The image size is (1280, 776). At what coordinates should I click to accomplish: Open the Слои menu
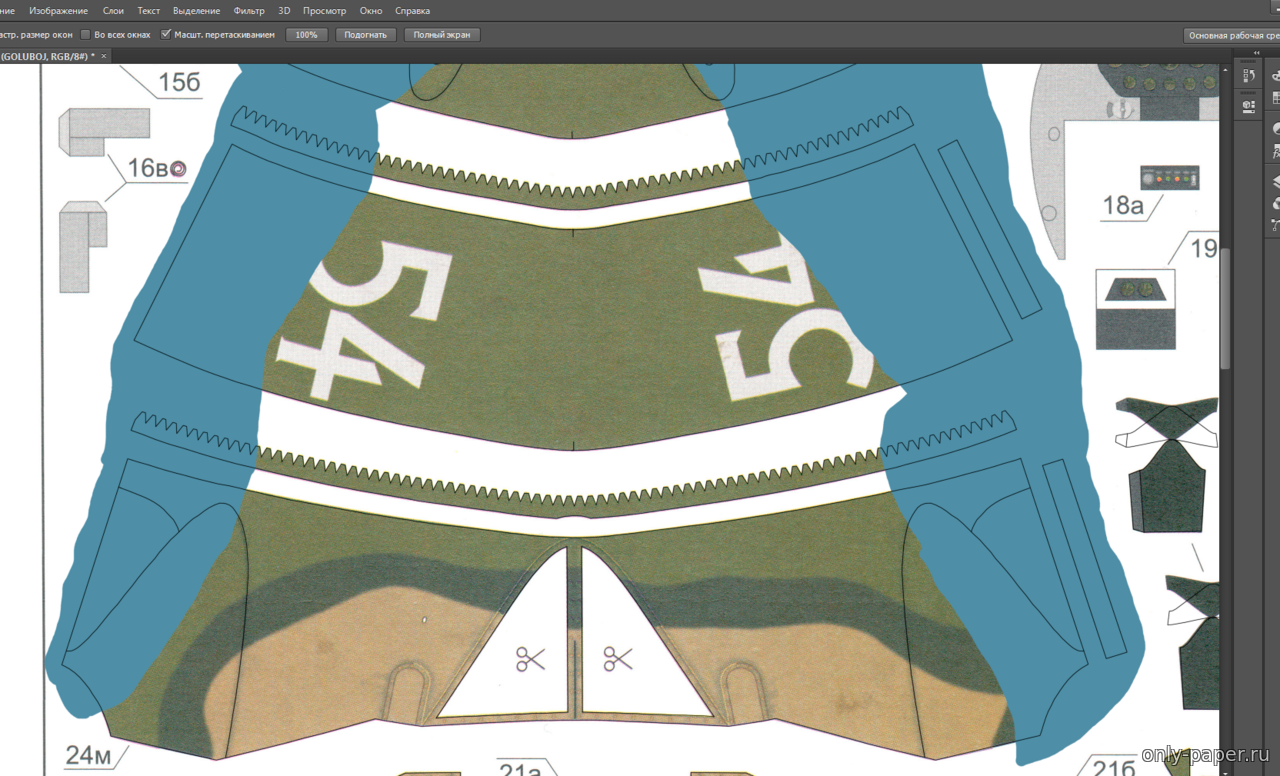point(113,11)
